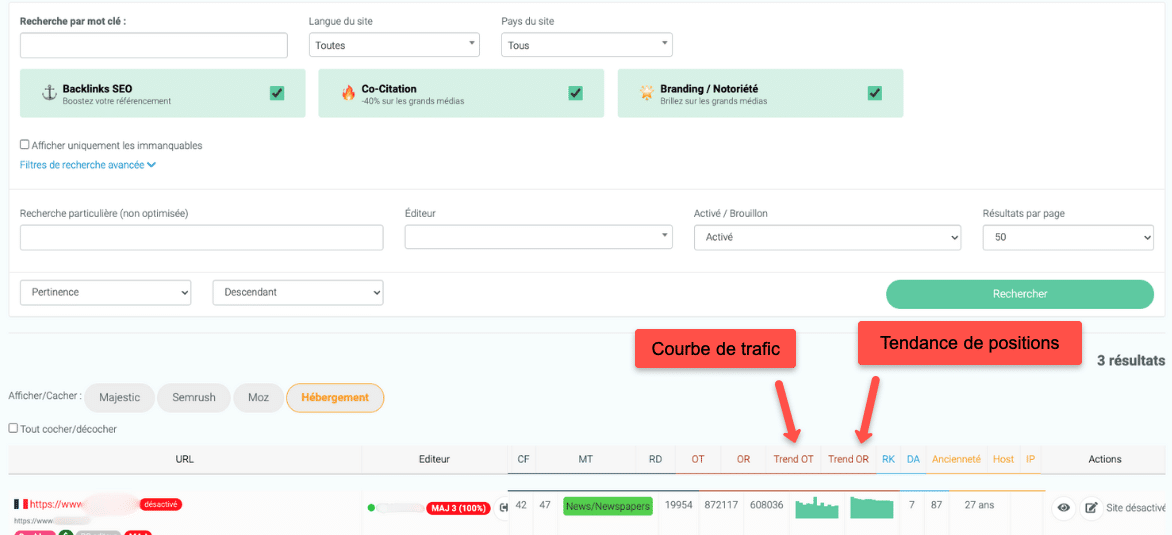Click the News/Newspapers category tag
Viewport: 1172px width, 535px height.
(x=608, y=506)
